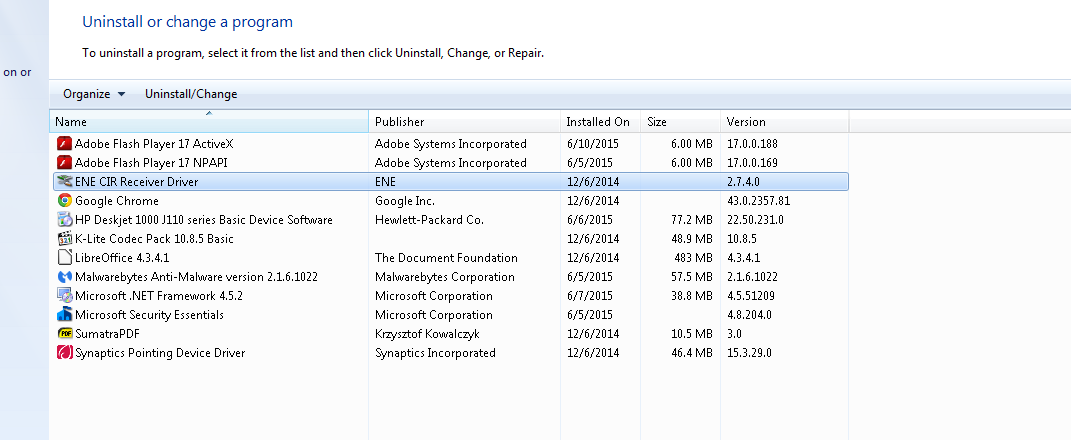Click the Google Chrome icon
1071x440 pixels.
pos(64,201)
